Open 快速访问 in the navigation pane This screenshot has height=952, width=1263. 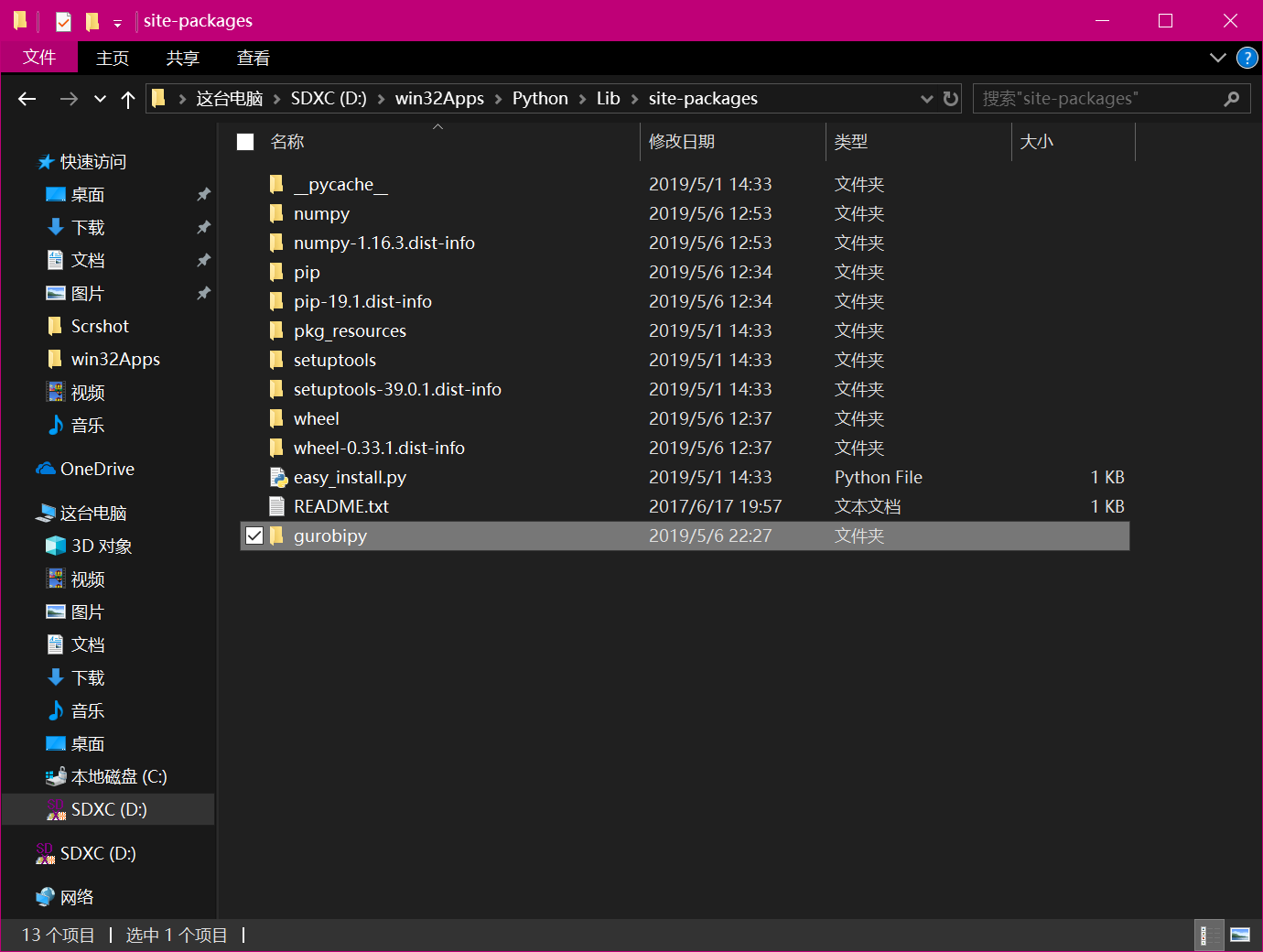click(92, 162)
